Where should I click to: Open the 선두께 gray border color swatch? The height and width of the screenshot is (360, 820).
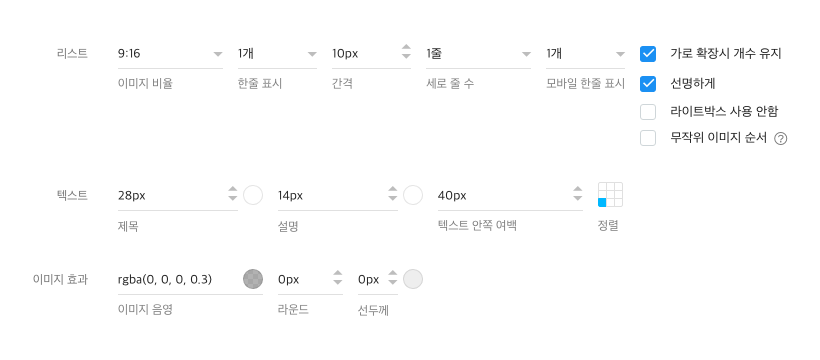(413, 279)
